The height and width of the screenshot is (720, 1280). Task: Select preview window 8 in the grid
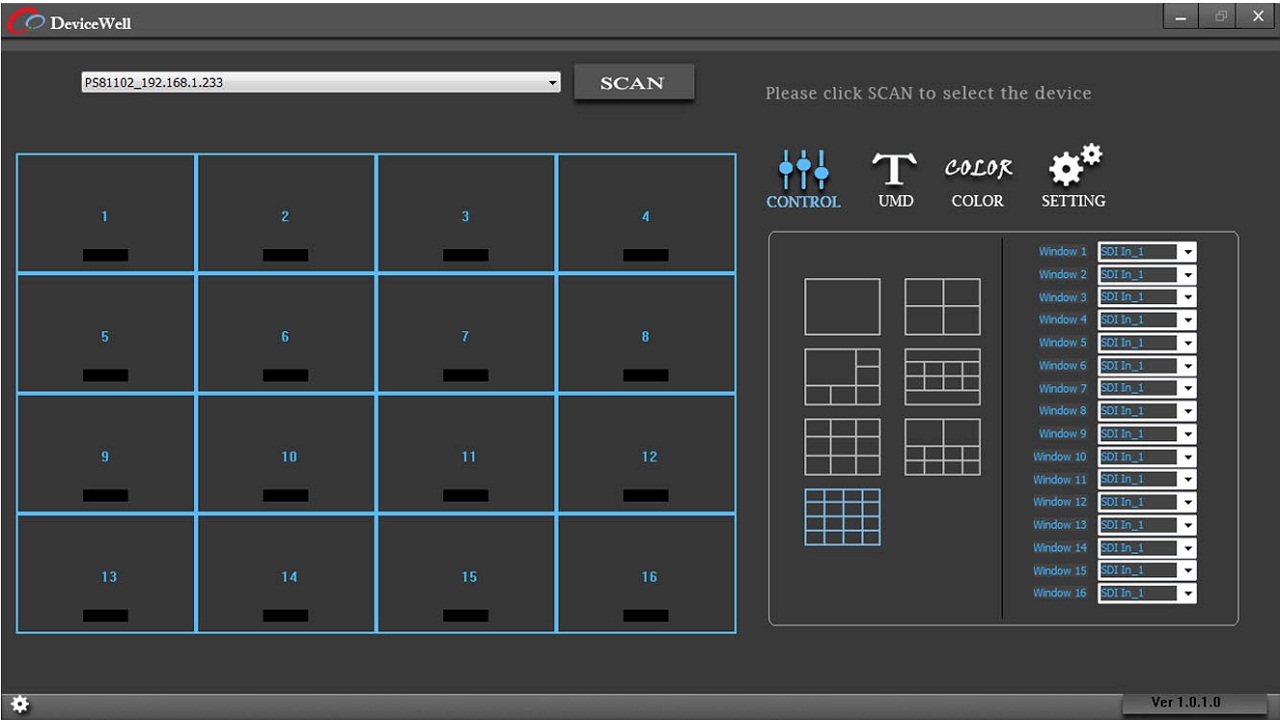click(x=646, y=333)
